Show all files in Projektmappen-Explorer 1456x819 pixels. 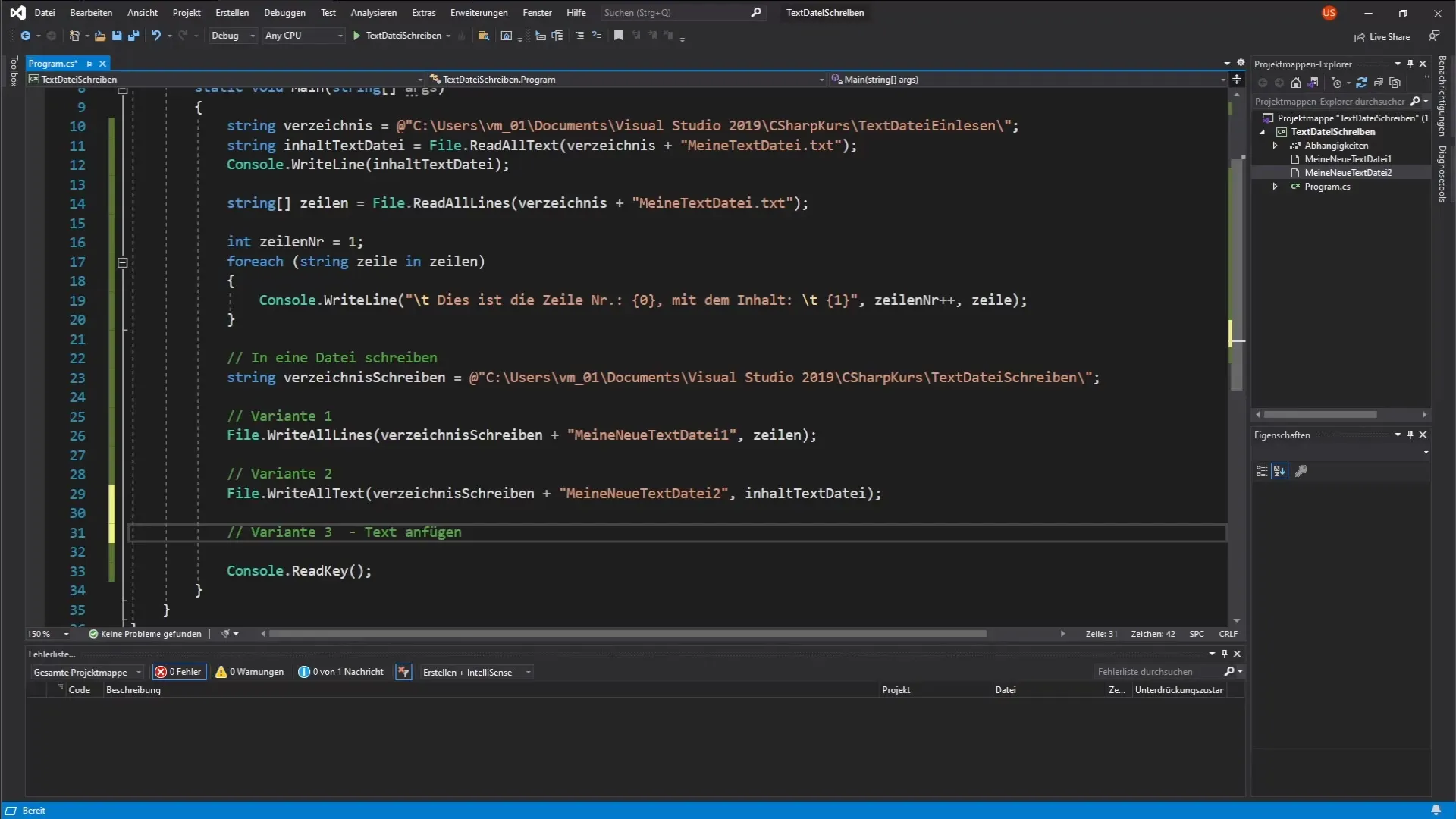[x=1395, y=83]
